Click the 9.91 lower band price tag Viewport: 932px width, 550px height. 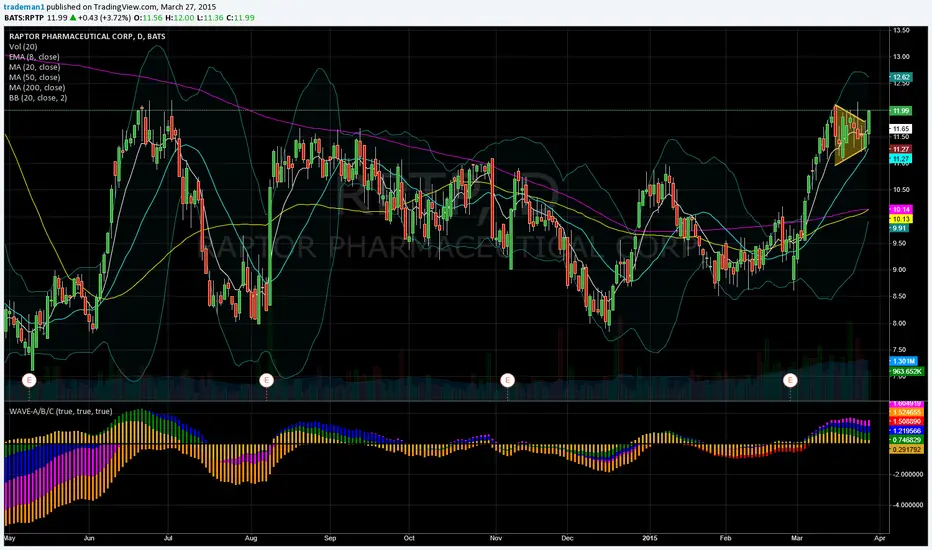tap(900, 228)
